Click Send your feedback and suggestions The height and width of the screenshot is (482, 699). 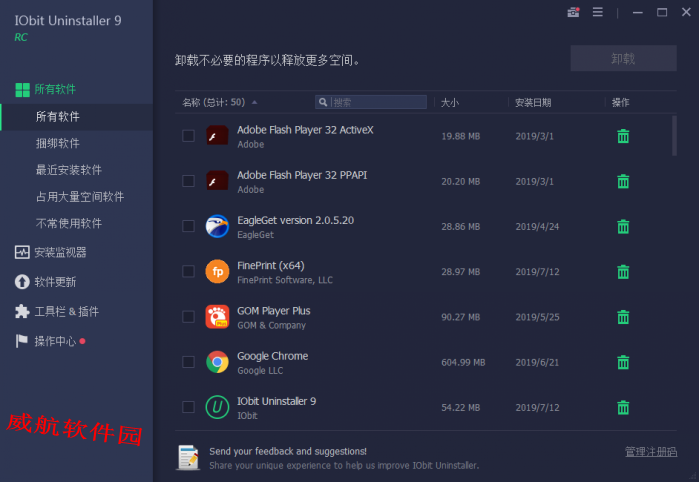(x=288, y=451)
